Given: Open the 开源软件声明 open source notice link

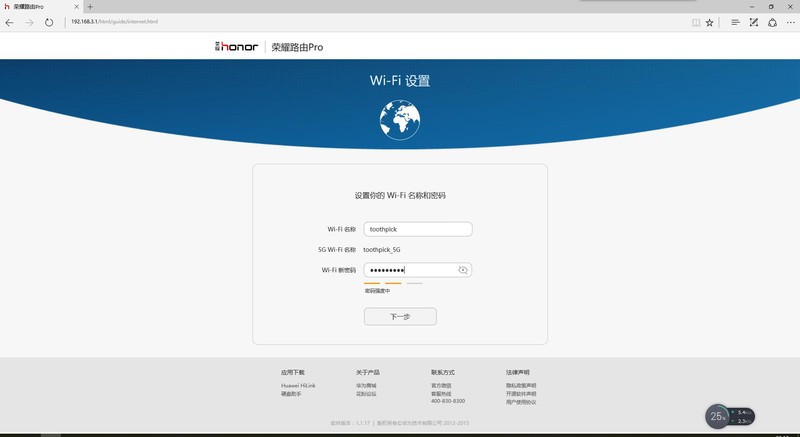Looking at the screenshot, I should [521, 394].
